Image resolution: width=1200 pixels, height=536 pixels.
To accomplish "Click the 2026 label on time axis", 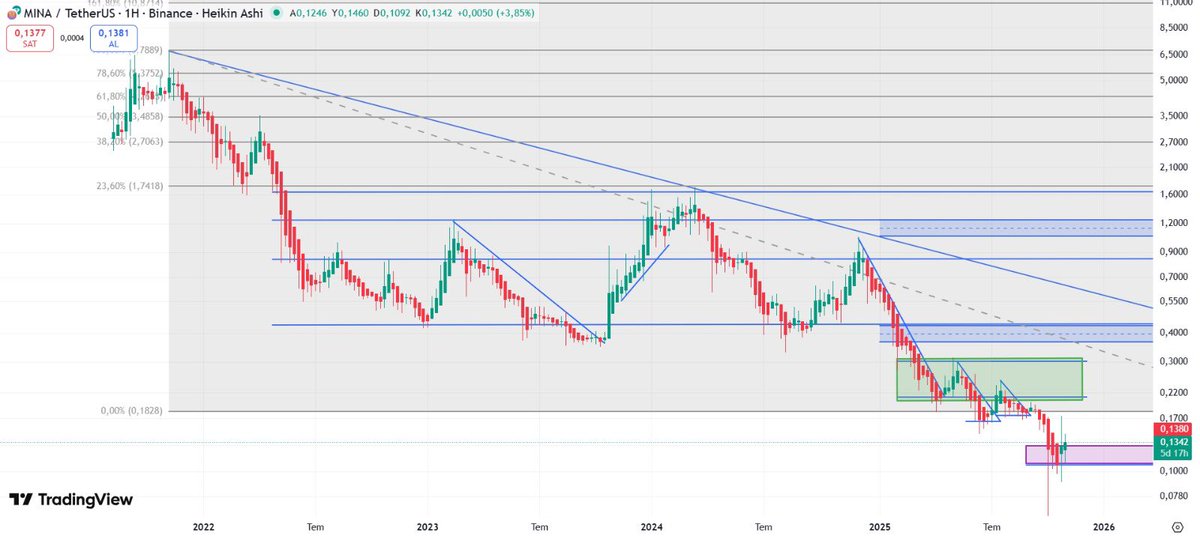I will pyautogui.click(x=1104, y=526).
